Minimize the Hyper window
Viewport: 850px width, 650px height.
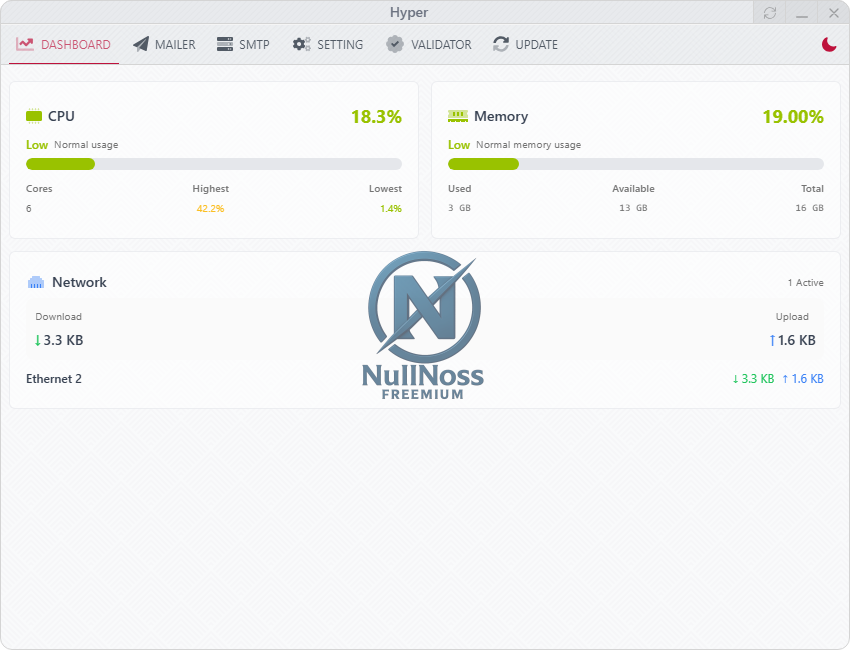click(801, 13)
